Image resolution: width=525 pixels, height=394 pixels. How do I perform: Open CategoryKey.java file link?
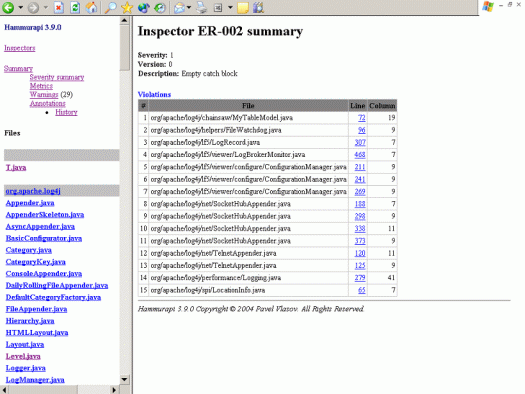[x=36, y=262]
